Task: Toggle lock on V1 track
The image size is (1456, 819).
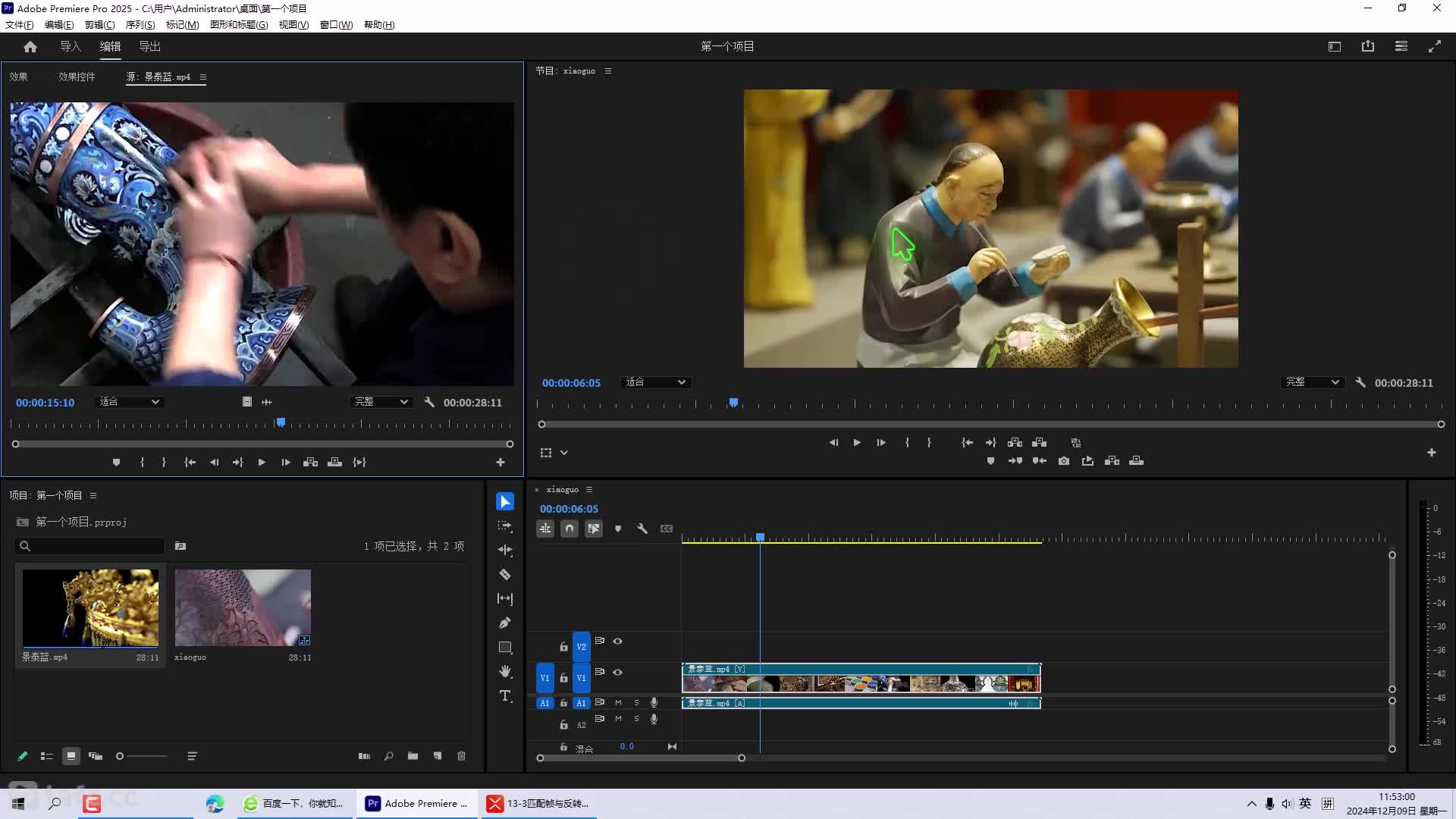Action: tap(563, 679)
